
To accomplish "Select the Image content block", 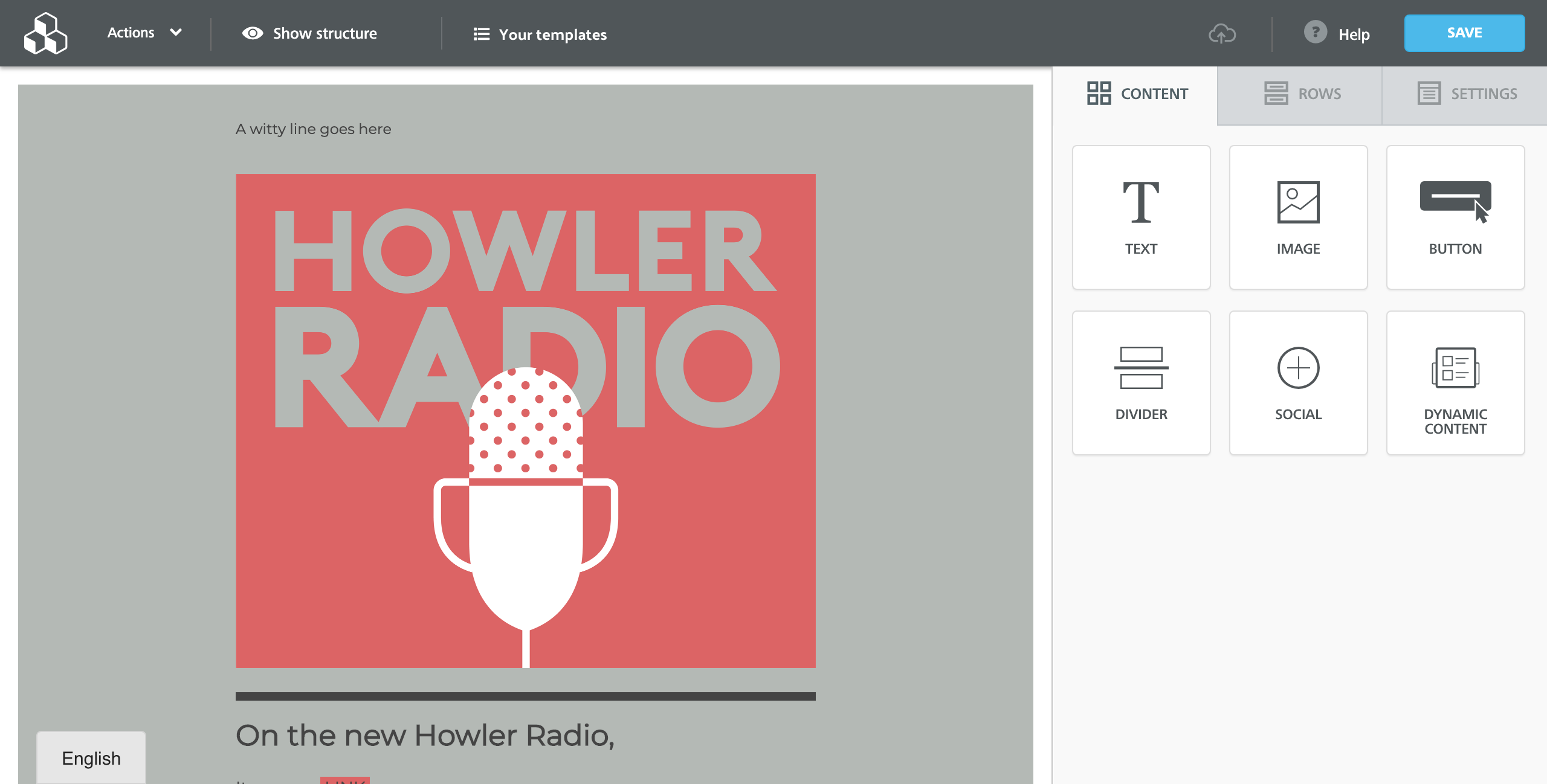I will click(1298, 217).
